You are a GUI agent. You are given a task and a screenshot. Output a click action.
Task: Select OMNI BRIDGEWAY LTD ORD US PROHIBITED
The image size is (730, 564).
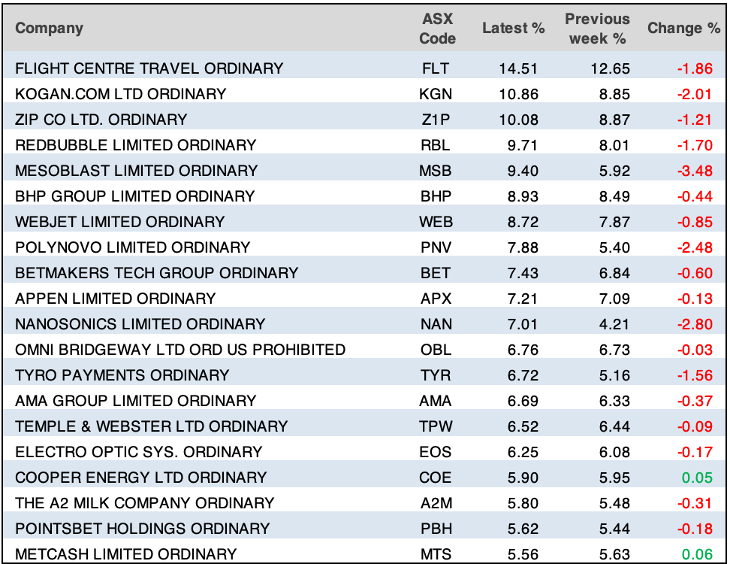[x=180, y=349]
